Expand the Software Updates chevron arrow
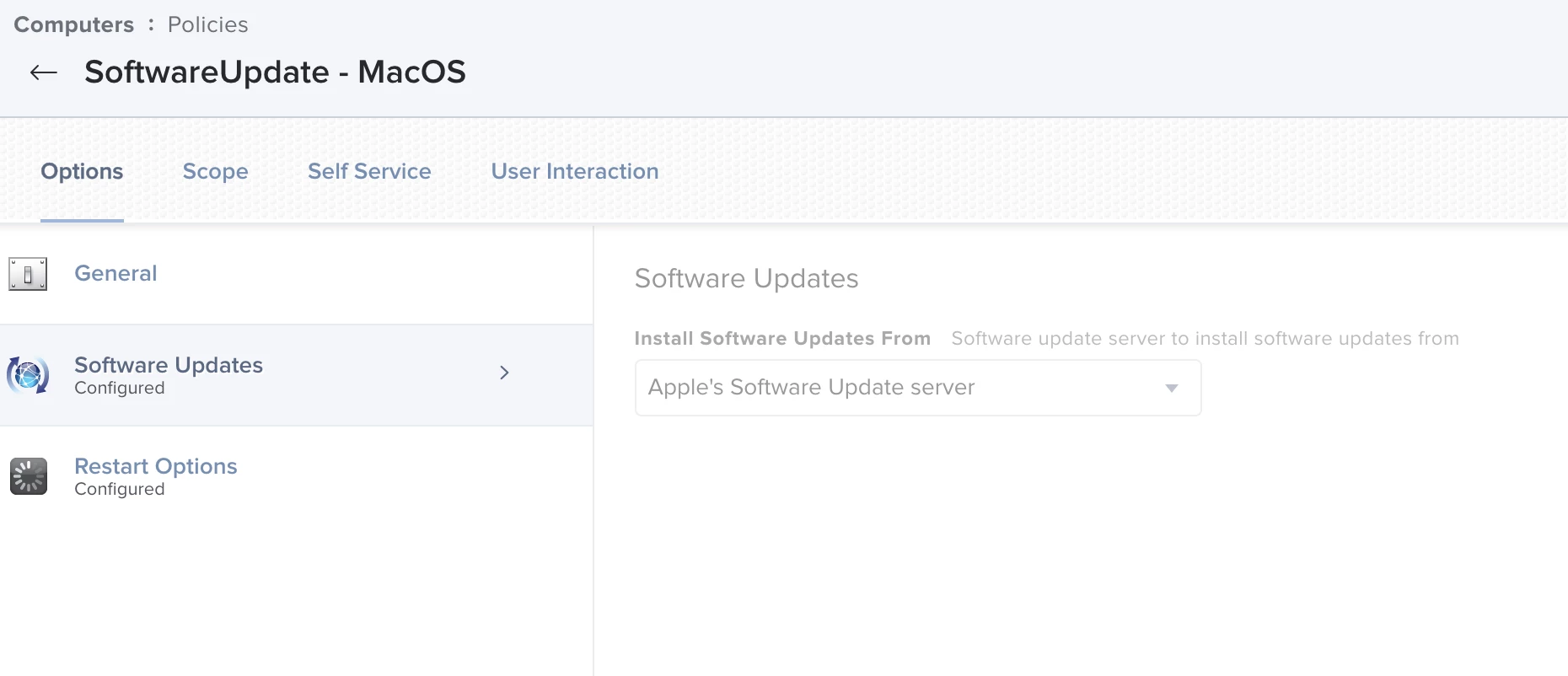 (x=504, y=373)
